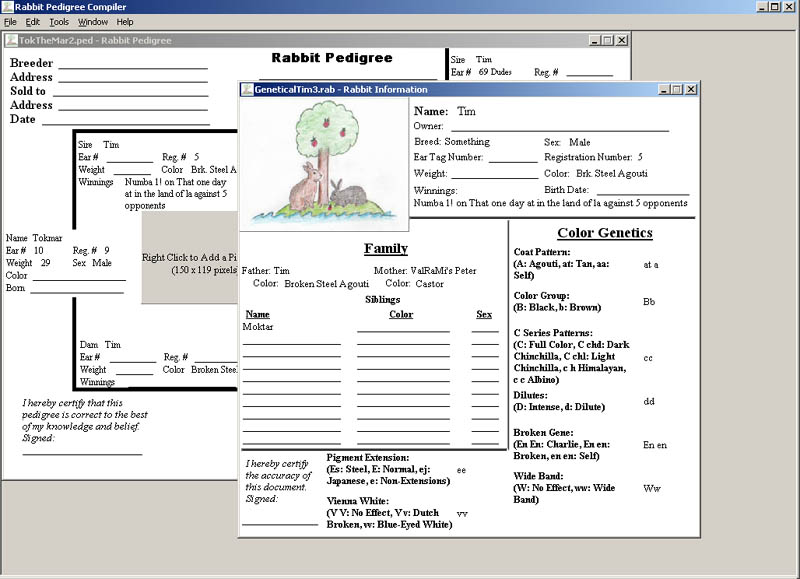Select the rabbit drawing picture
Viewport: 800px width, 579px height.
324,165
